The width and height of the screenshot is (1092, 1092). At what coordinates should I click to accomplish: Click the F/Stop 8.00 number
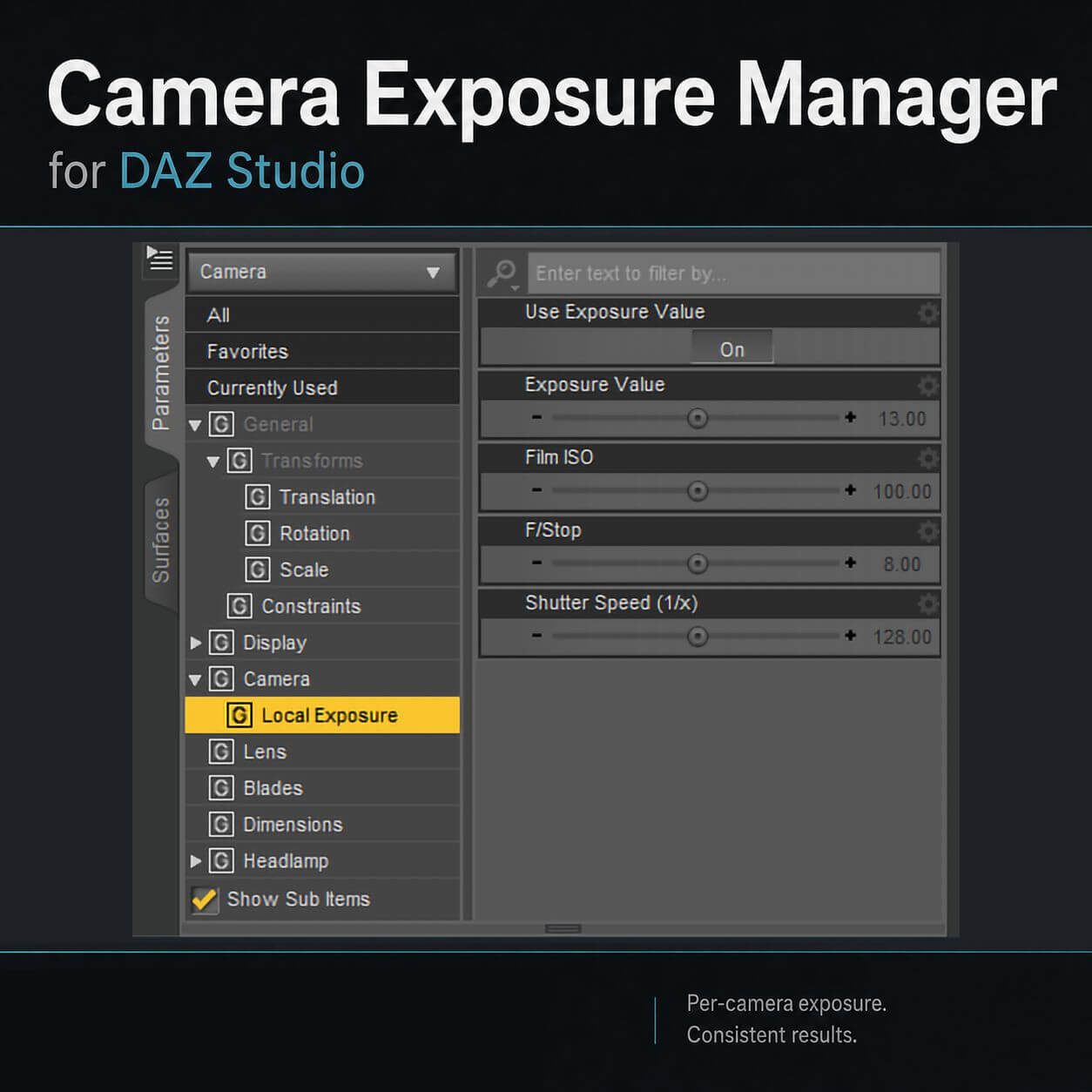(902, 564)
